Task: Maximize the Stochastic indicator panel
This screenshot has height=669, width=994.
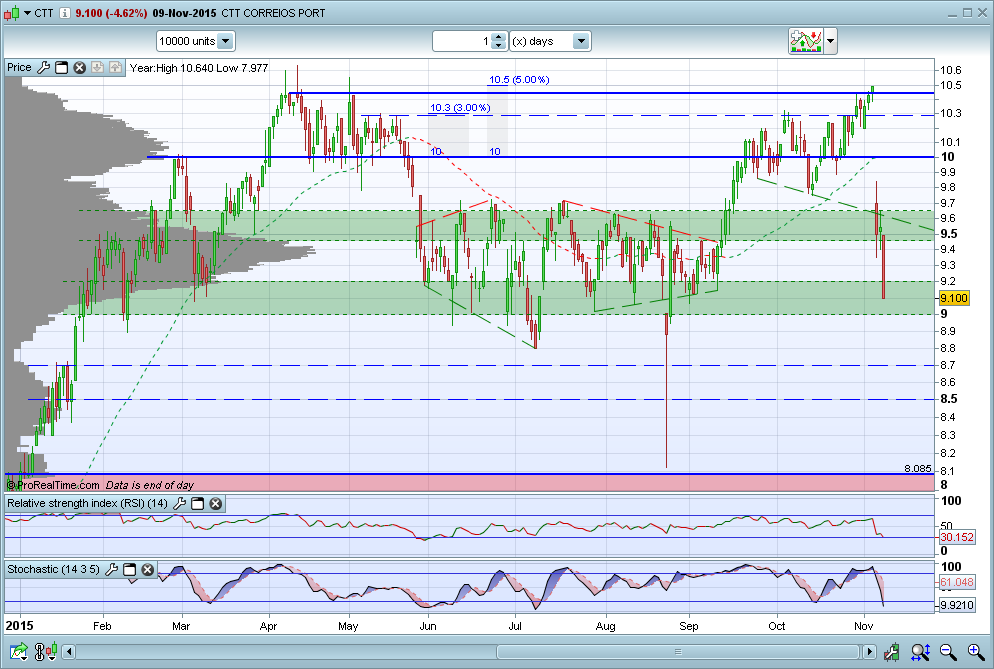Action: [130, 569]
